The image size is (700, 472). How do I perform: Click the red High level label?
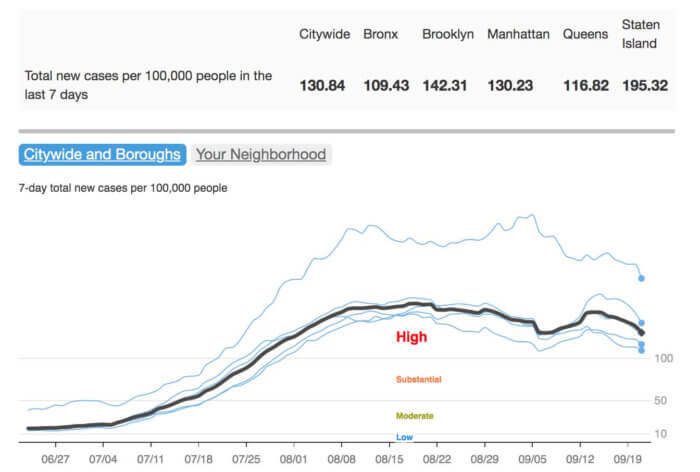pos(411,338)
